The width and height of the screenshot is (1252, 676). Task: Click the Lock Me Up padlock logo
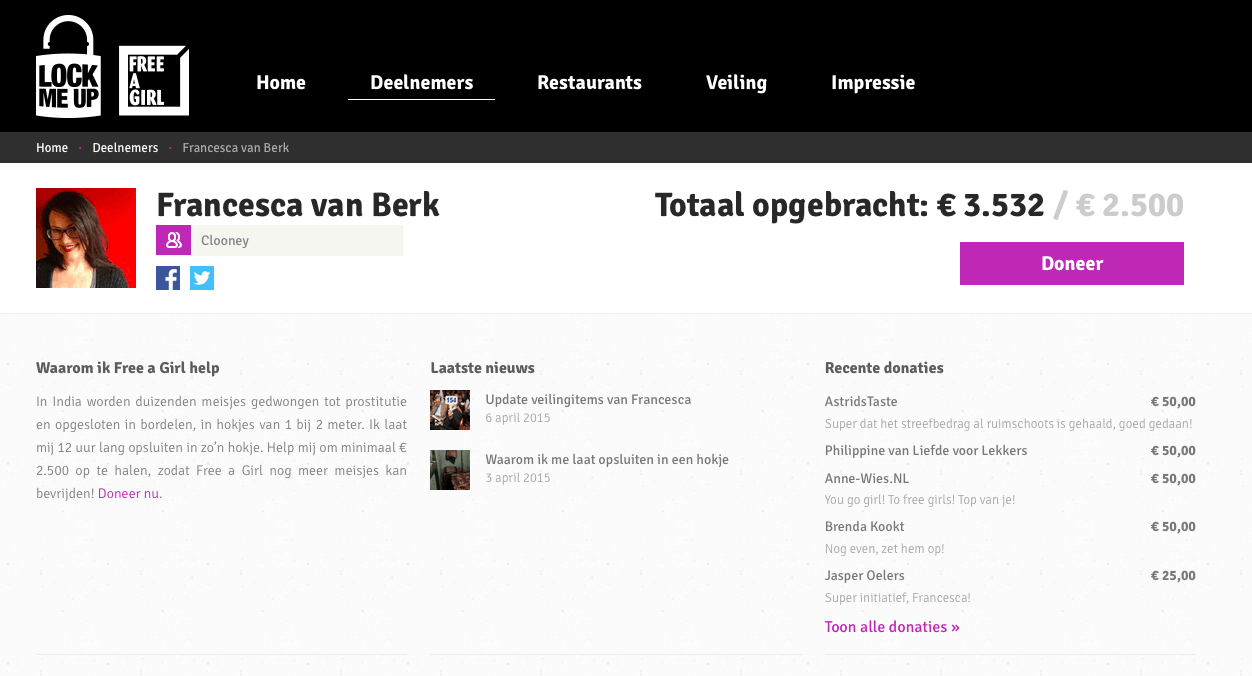pyautogui.click(x=68, y=68)
